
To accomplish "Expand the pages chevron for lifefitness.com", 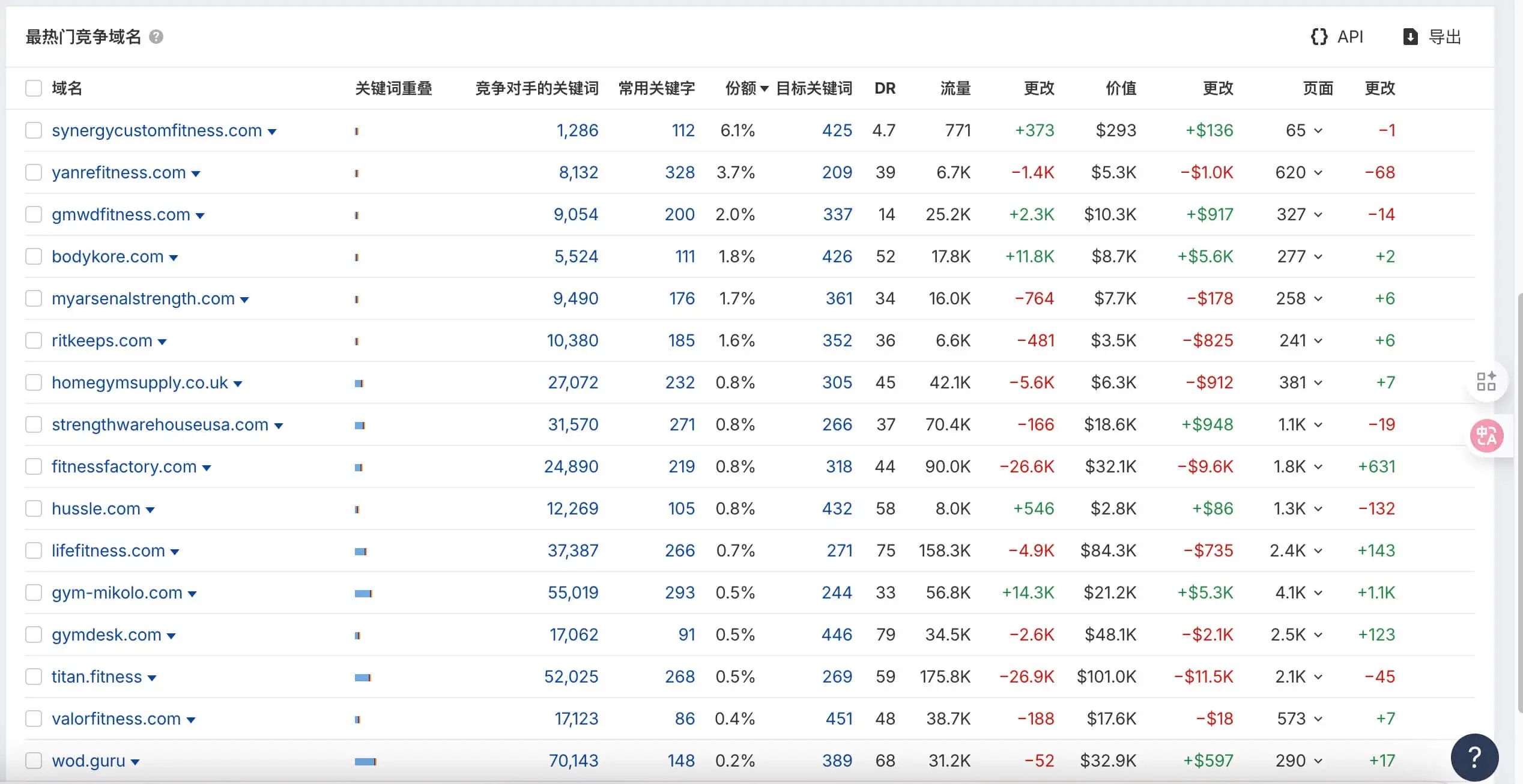I will pos(1318,550).
